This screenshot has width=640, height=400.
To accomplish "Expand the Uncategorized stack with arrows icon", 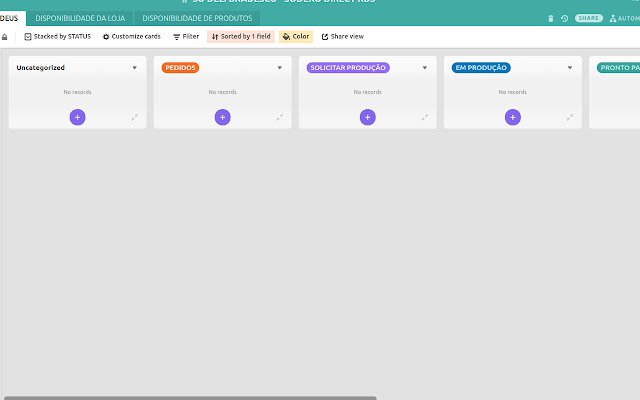I will pos(134,118).
